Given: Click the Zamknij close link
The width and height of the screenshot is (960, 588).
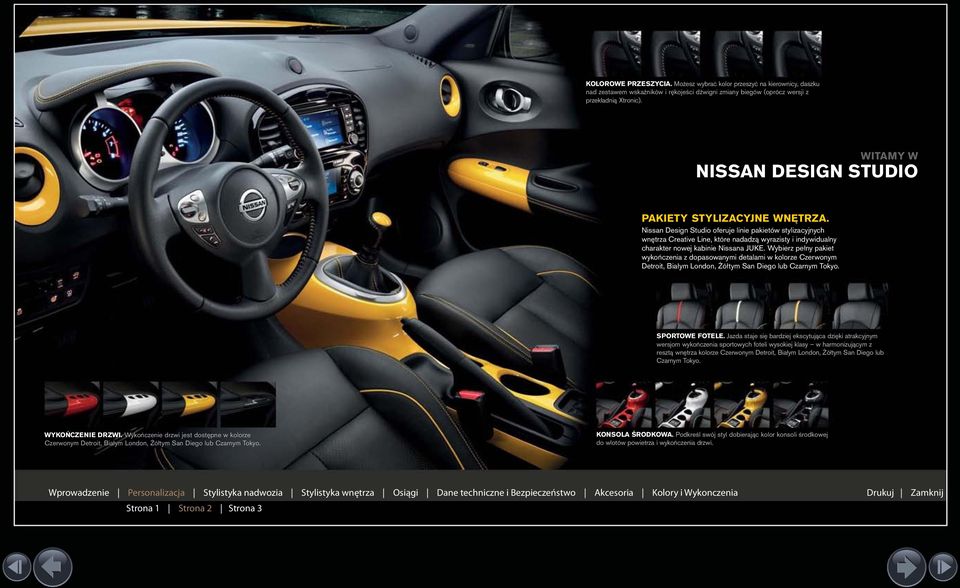Looking at the screenshot, I should pyautogui.click(x=926, y=492).
